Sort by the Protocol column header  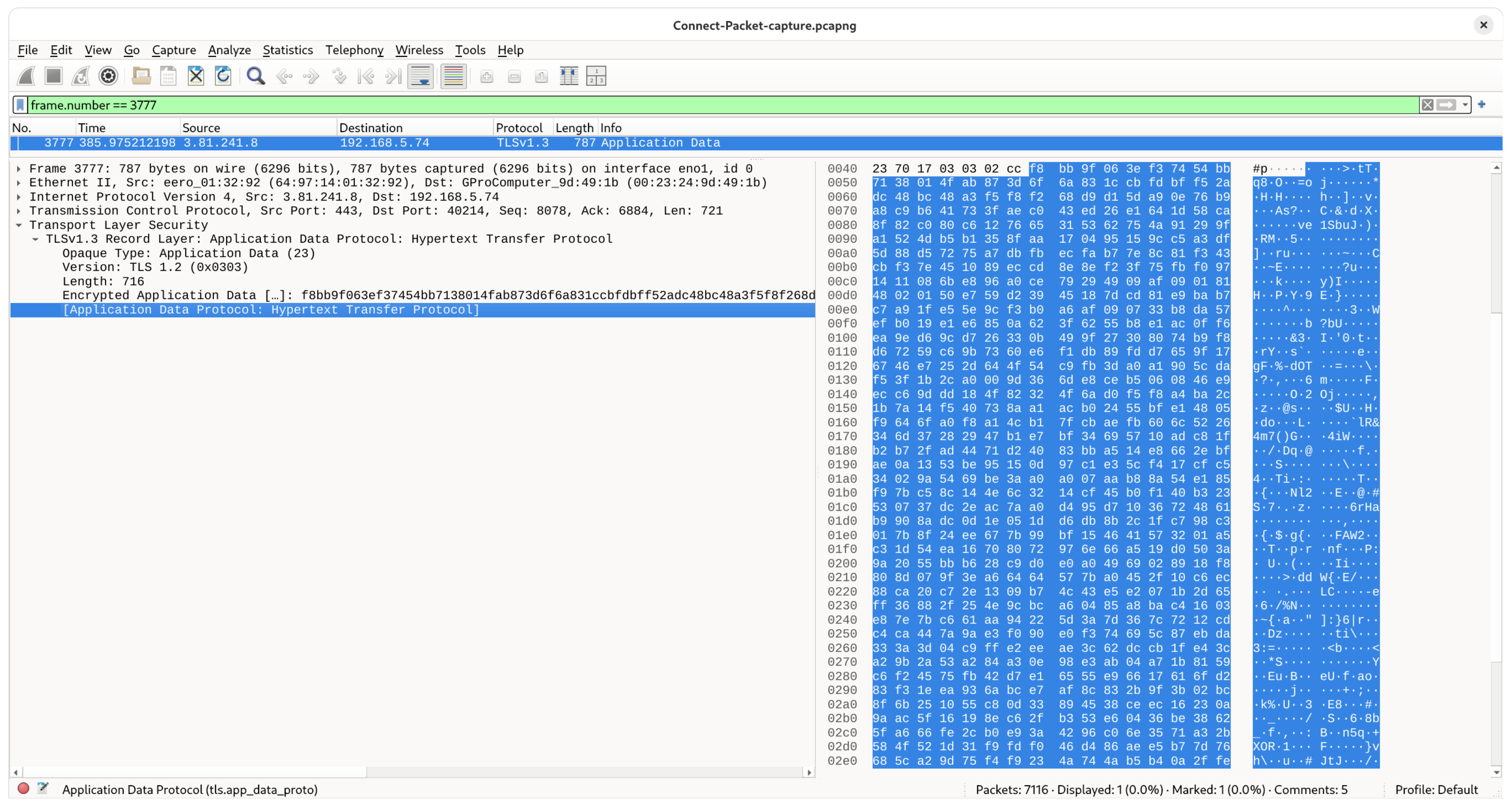click(523, 127)
